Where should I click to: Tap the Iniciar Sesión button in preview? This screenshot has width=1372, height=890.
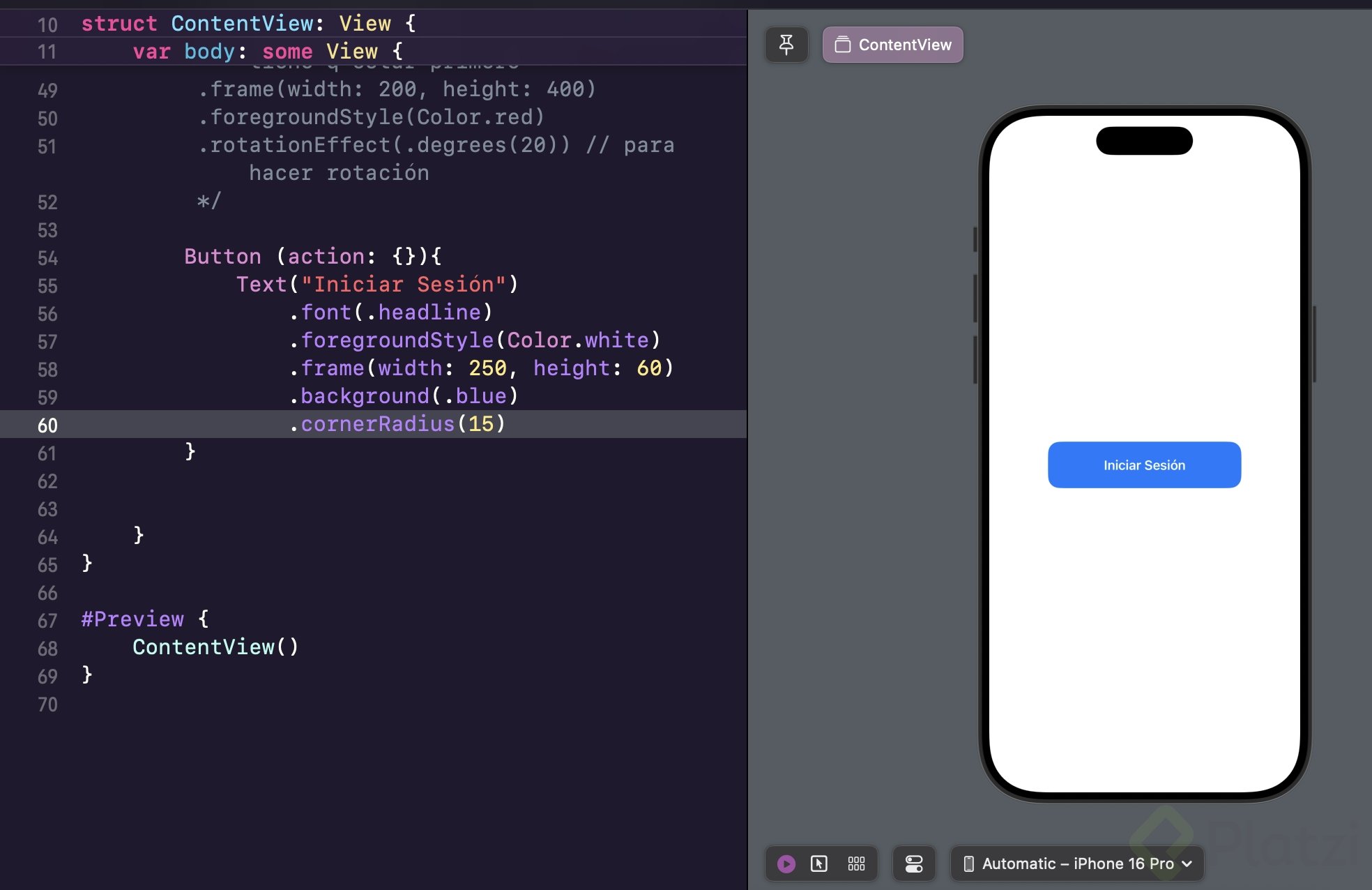tap(1144, 465)
